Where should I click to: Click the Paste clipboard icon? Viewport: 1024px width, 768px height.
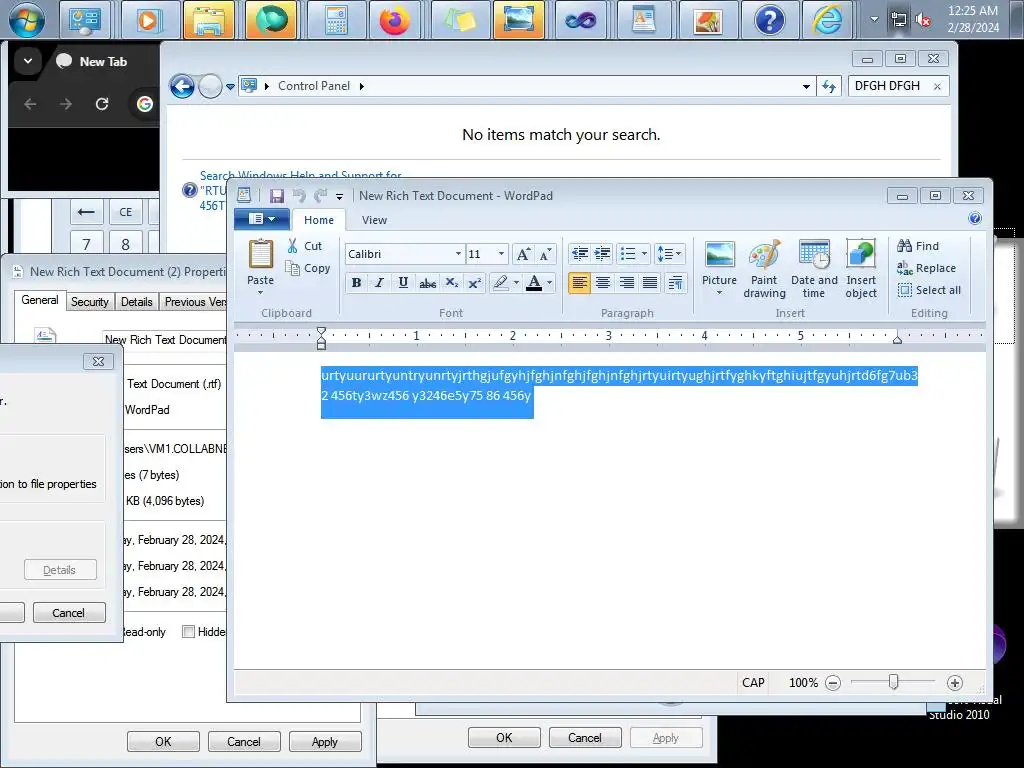click(x=261, y=254)
